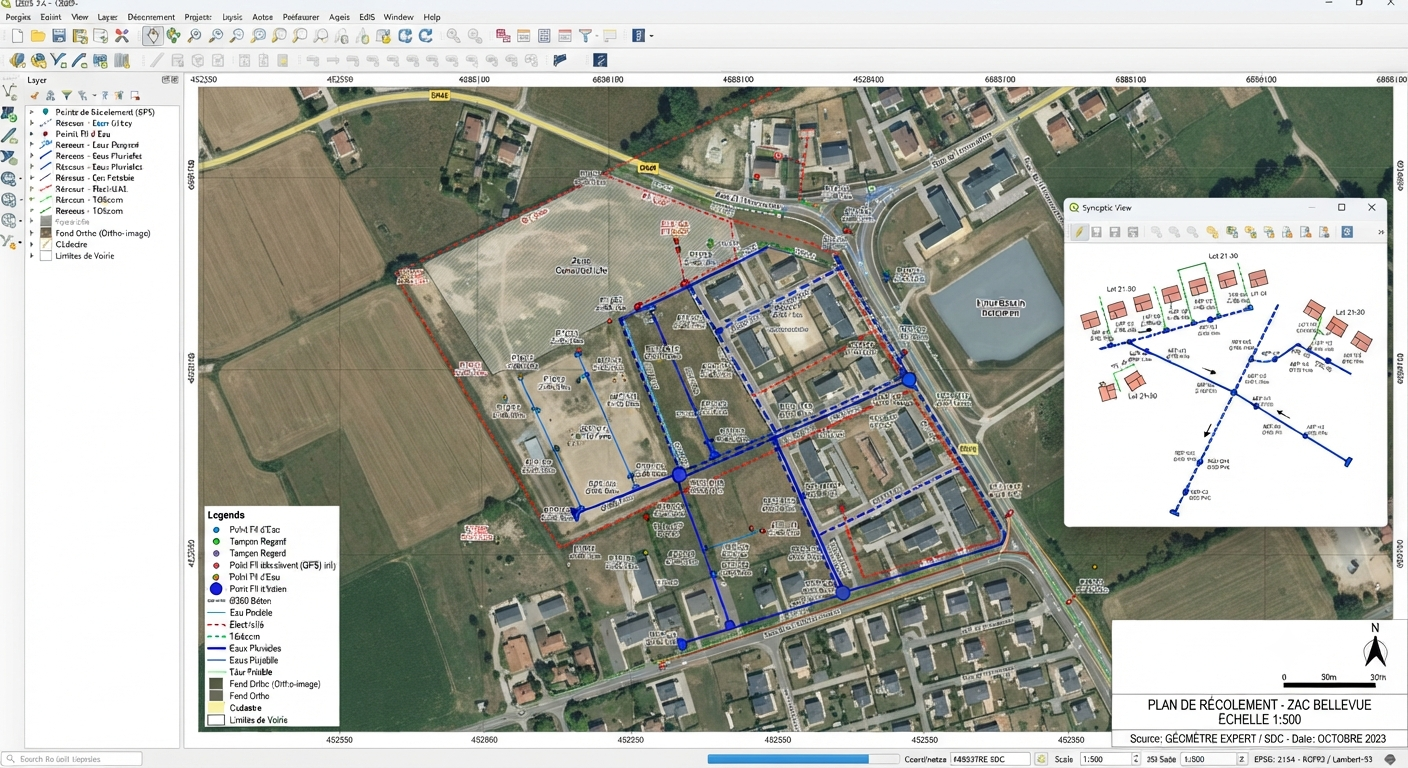Click the white swatch of Limites de Voirie layer
1408x768 pixels.
[x=46, y=256]
